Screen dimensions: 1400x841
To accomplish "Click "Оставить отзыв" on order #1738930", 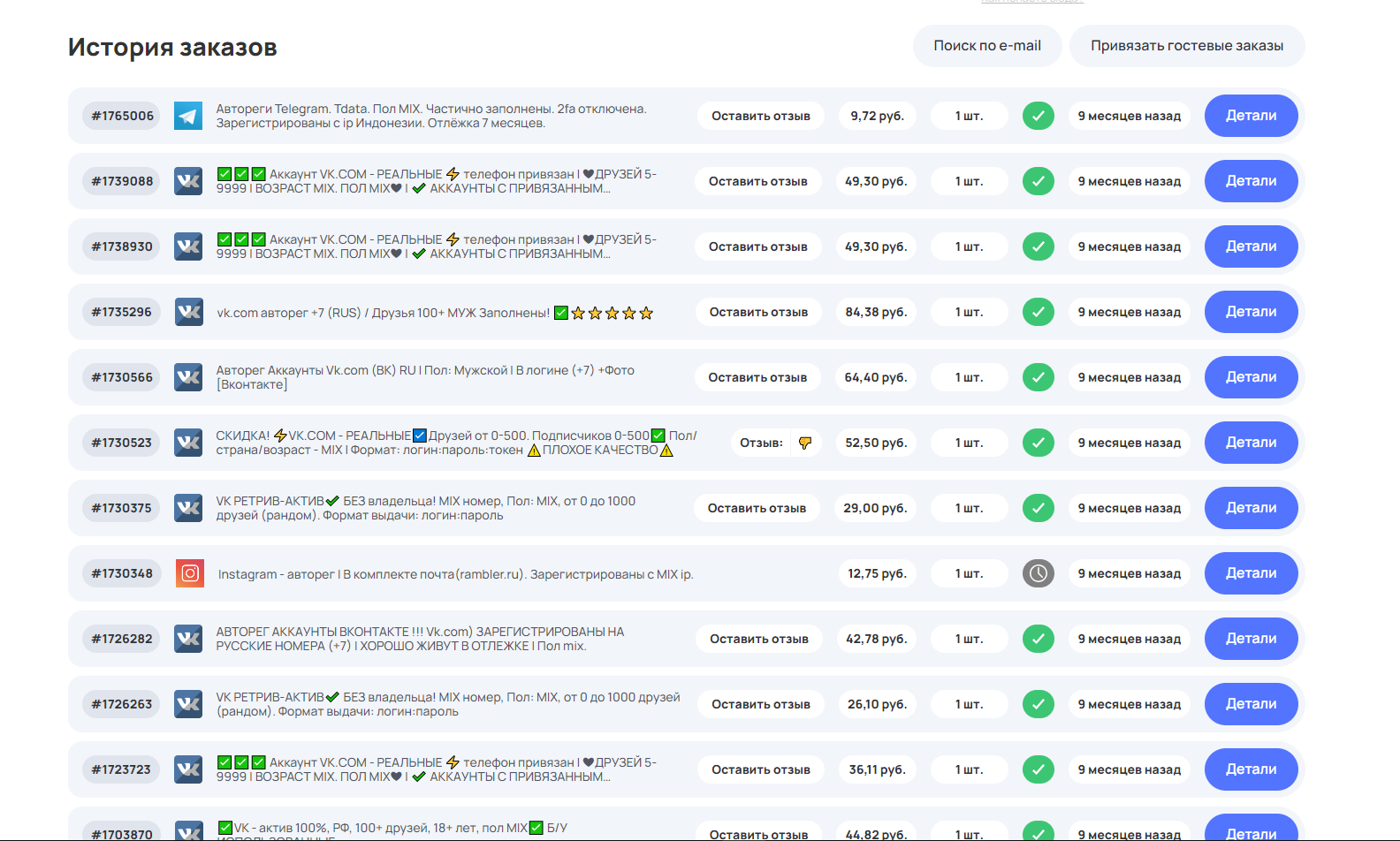I will (x=758, y=246).
